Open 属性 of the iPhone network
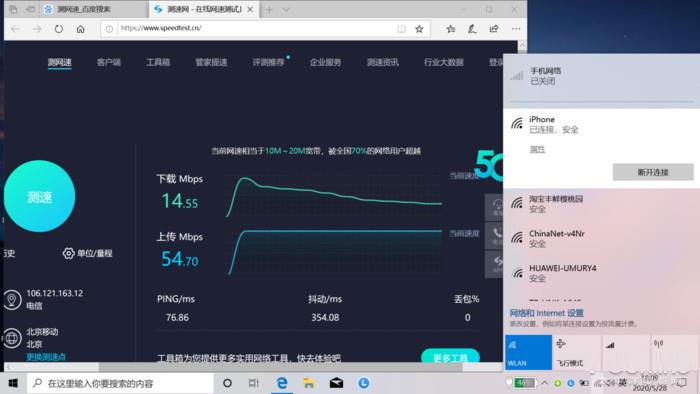700x394 pixels. pyautogui.click(x=537, y=149)
